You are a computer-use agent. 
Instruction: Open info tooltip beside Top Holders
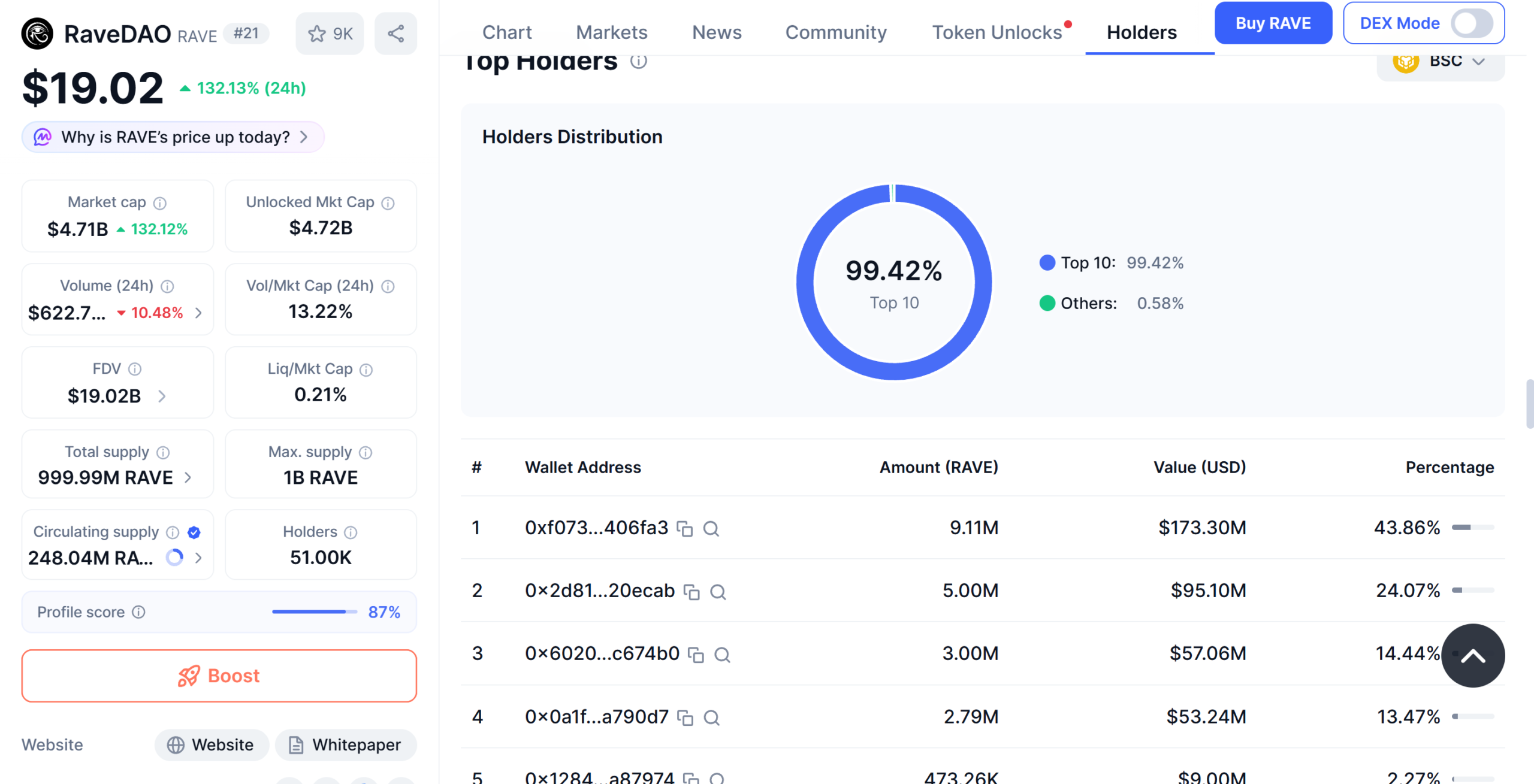(x=638, y=61)
